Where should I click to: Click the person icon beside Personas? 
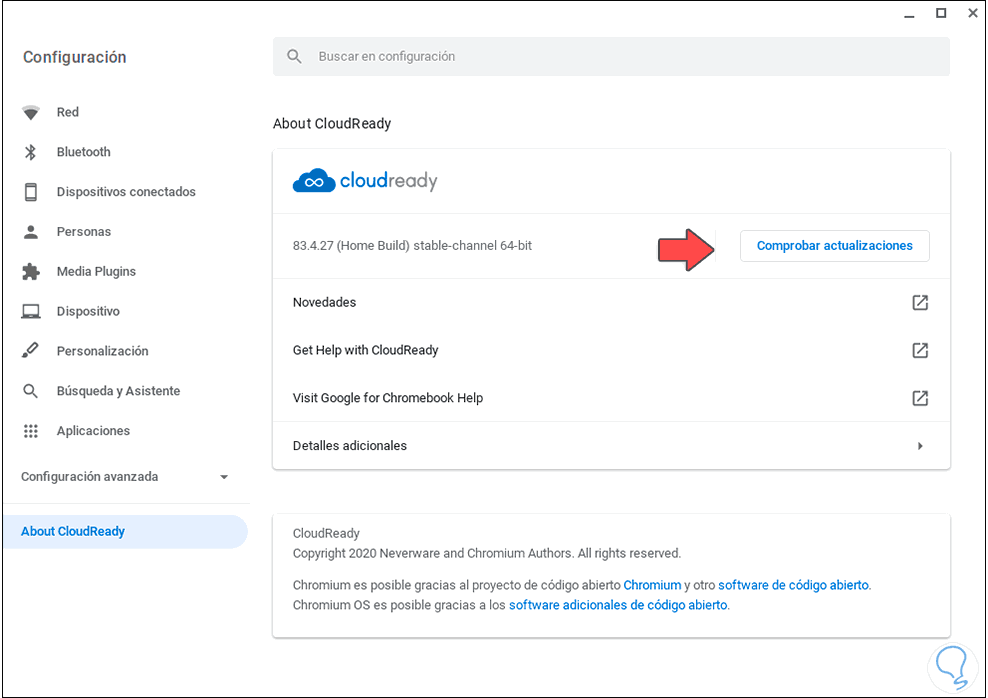(31, 232)
